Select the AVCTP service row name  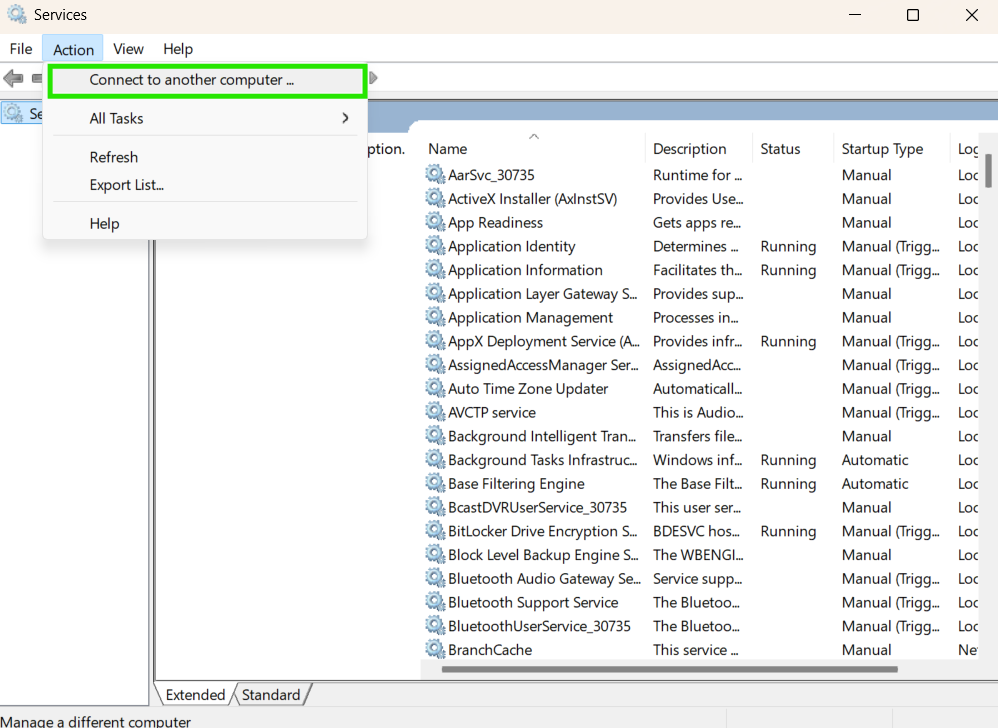[491, 412]
